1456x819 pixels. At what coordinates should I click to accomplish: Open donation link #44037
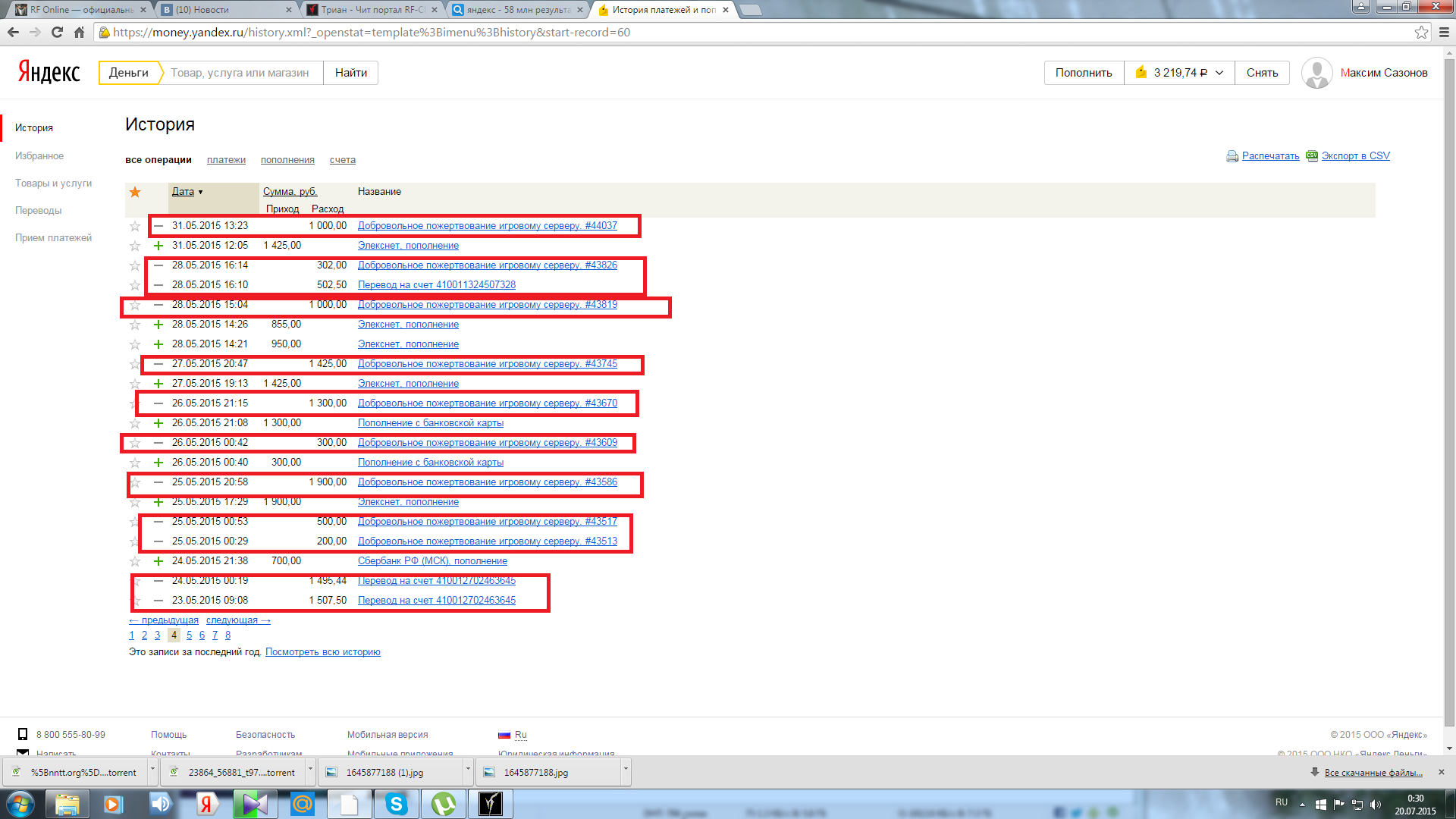488,225
